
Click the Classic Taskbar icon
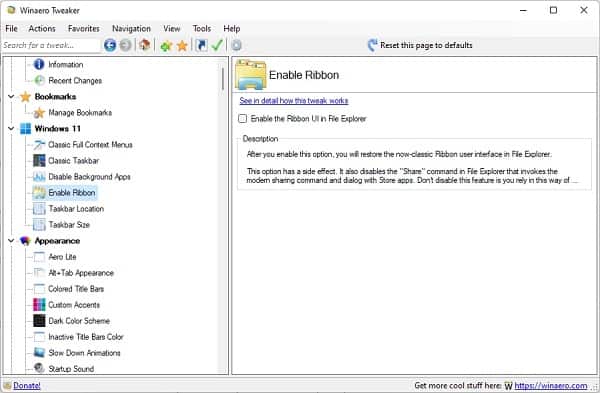coord(39,161)
